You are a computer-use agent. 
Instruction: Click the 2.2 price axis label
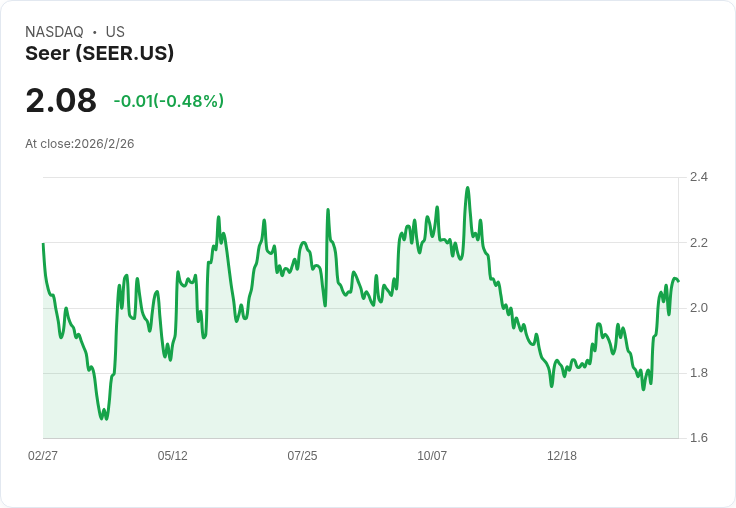pyautogui.click(x=698, y=243)
